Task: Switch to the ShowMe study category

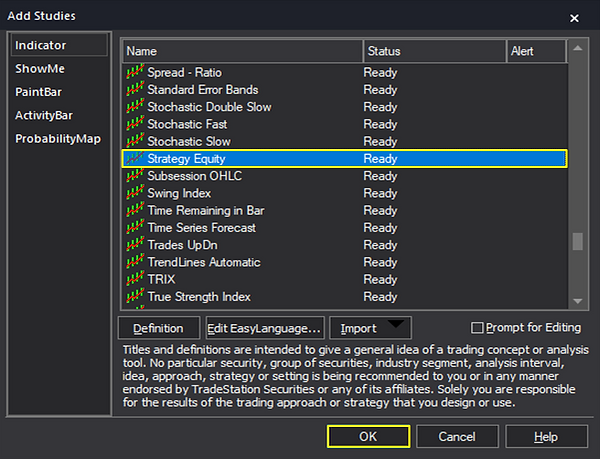Action: click(40, 68)
